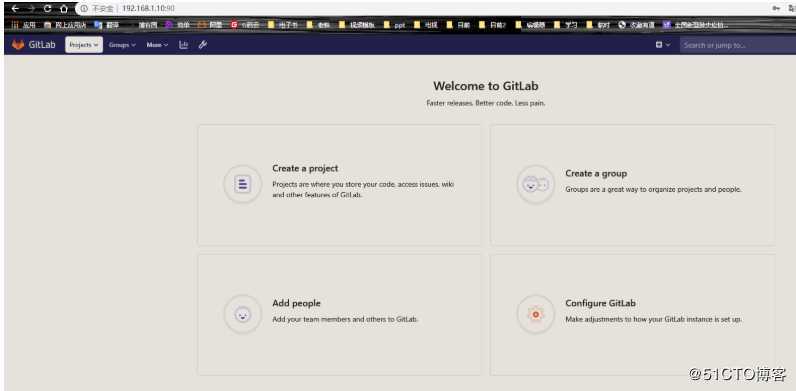Focus the Search or jump to field
The width and height of the screenshot is (796, 391).
tap(738, 45)
